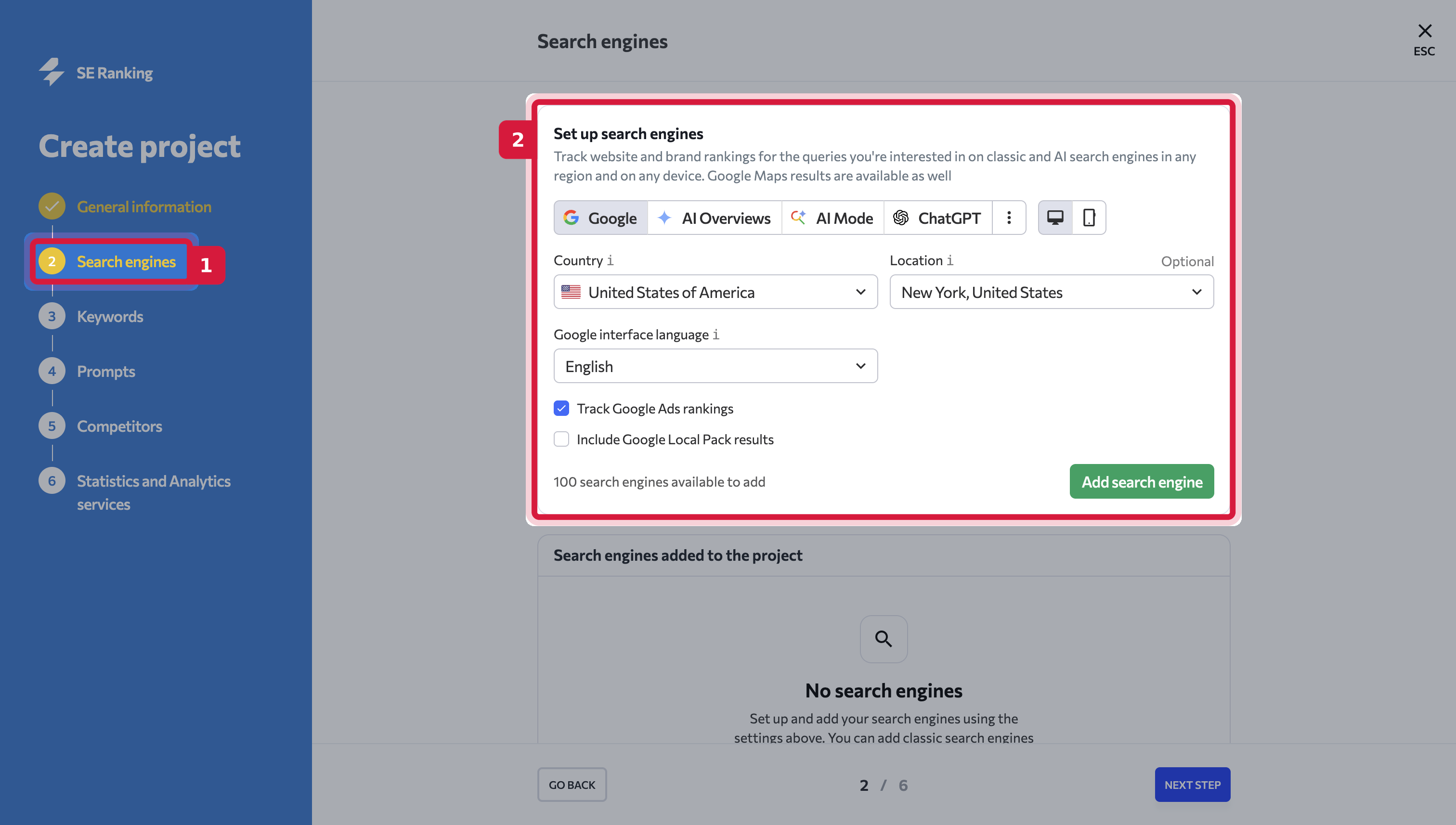Screen dimensions: 1456x825
Task: Click the Add search engine button
Action: tap(1142, 482)
